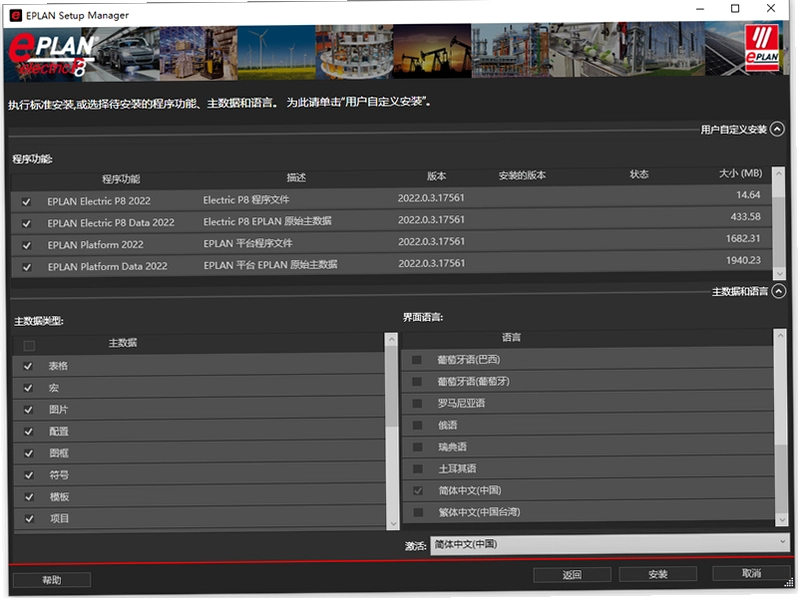Click the 安装 button
Viewport: 798px width, 598px height.
click(658, 574)
